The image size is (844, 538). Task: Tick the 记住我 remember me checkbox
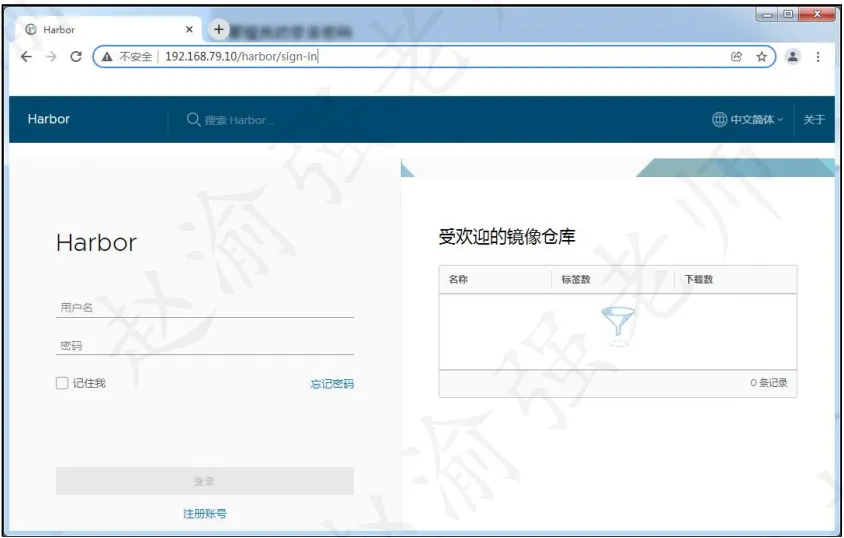click(62, 383)
